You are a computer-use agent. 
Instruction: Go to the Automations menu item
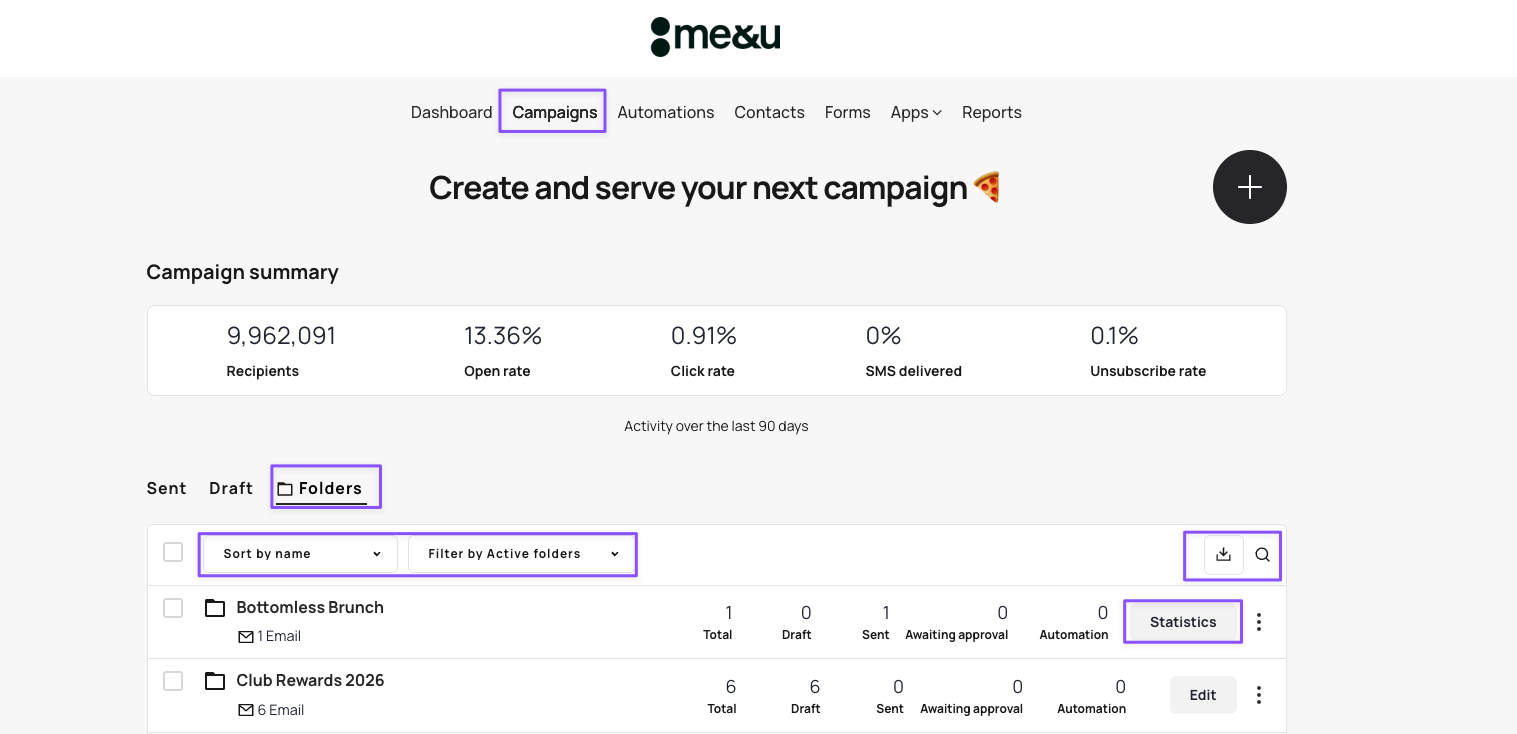click(665, 112)
